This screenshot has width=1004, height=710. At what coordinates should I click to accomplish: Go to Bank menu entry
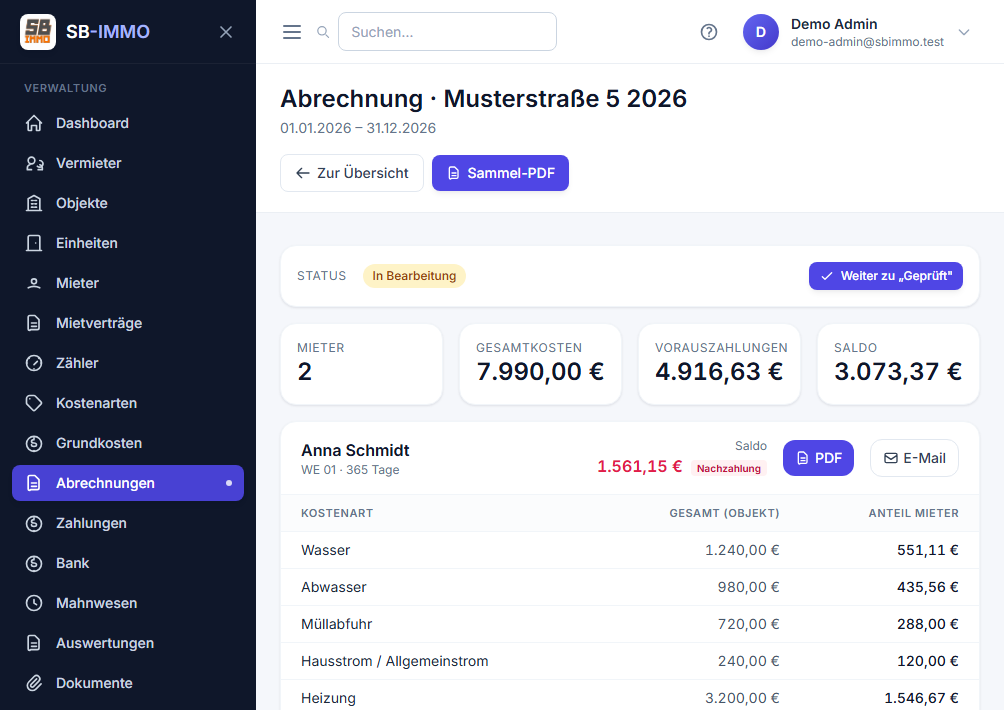point(128,563)
